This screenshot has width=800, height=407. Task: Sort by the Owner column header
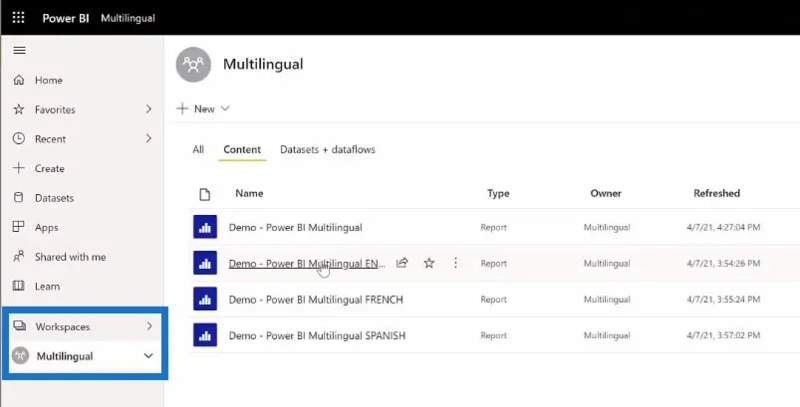click(606, 193)
